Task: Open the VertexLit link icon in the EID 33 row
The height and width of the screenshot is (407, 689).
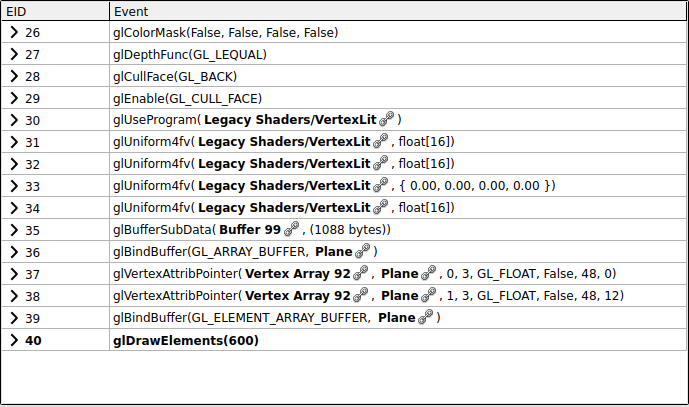Action: pos(380,185)
